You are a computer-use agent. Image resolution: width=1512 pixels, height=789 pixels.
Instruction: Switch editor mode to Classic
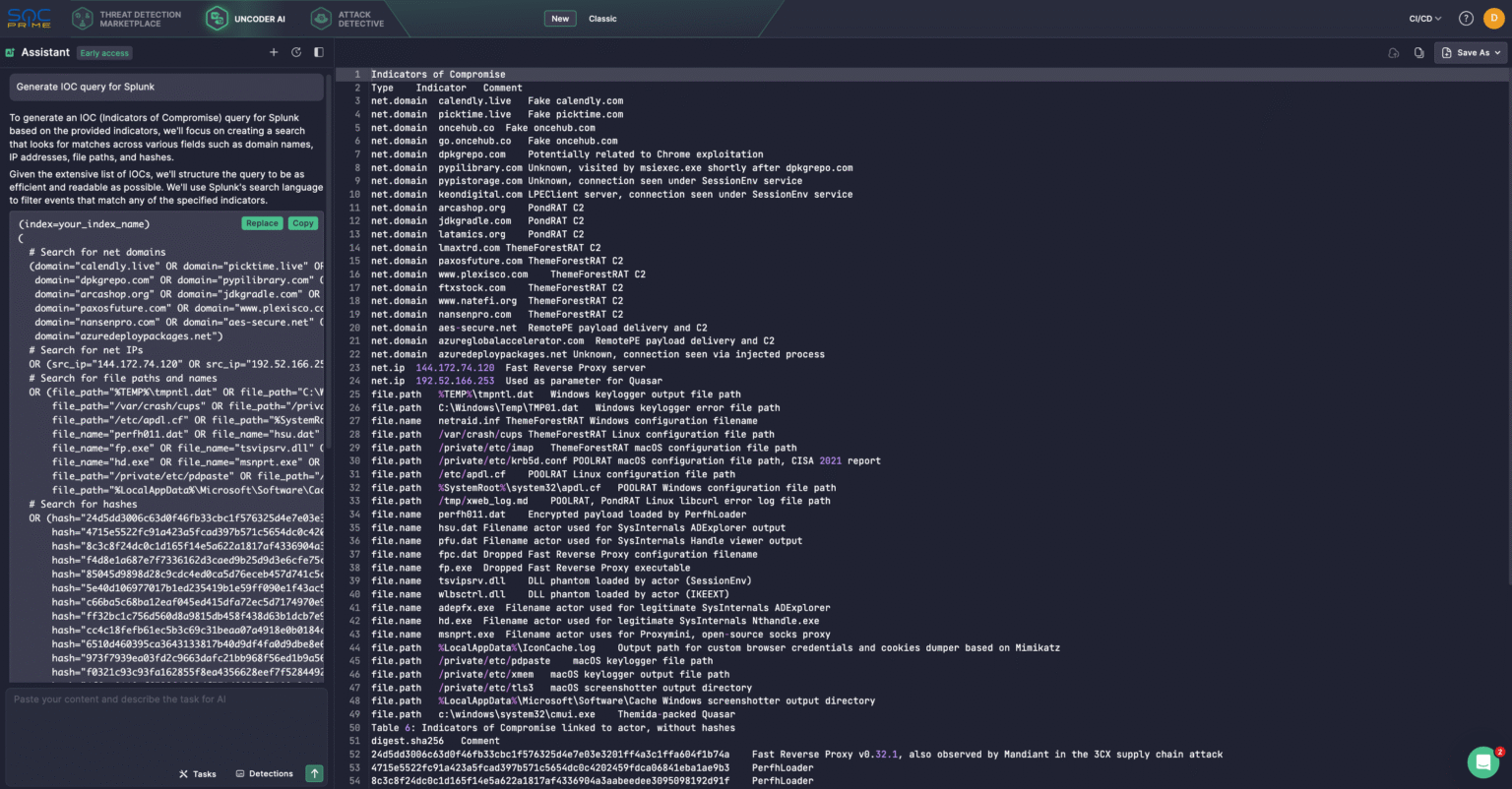pyautogui.click(x=601, y=18)
